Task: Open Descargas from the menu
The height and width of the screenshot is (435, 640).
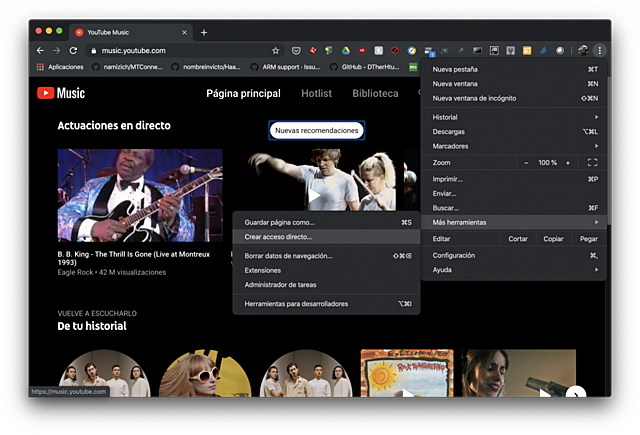Action: click(x=513, y=132)
